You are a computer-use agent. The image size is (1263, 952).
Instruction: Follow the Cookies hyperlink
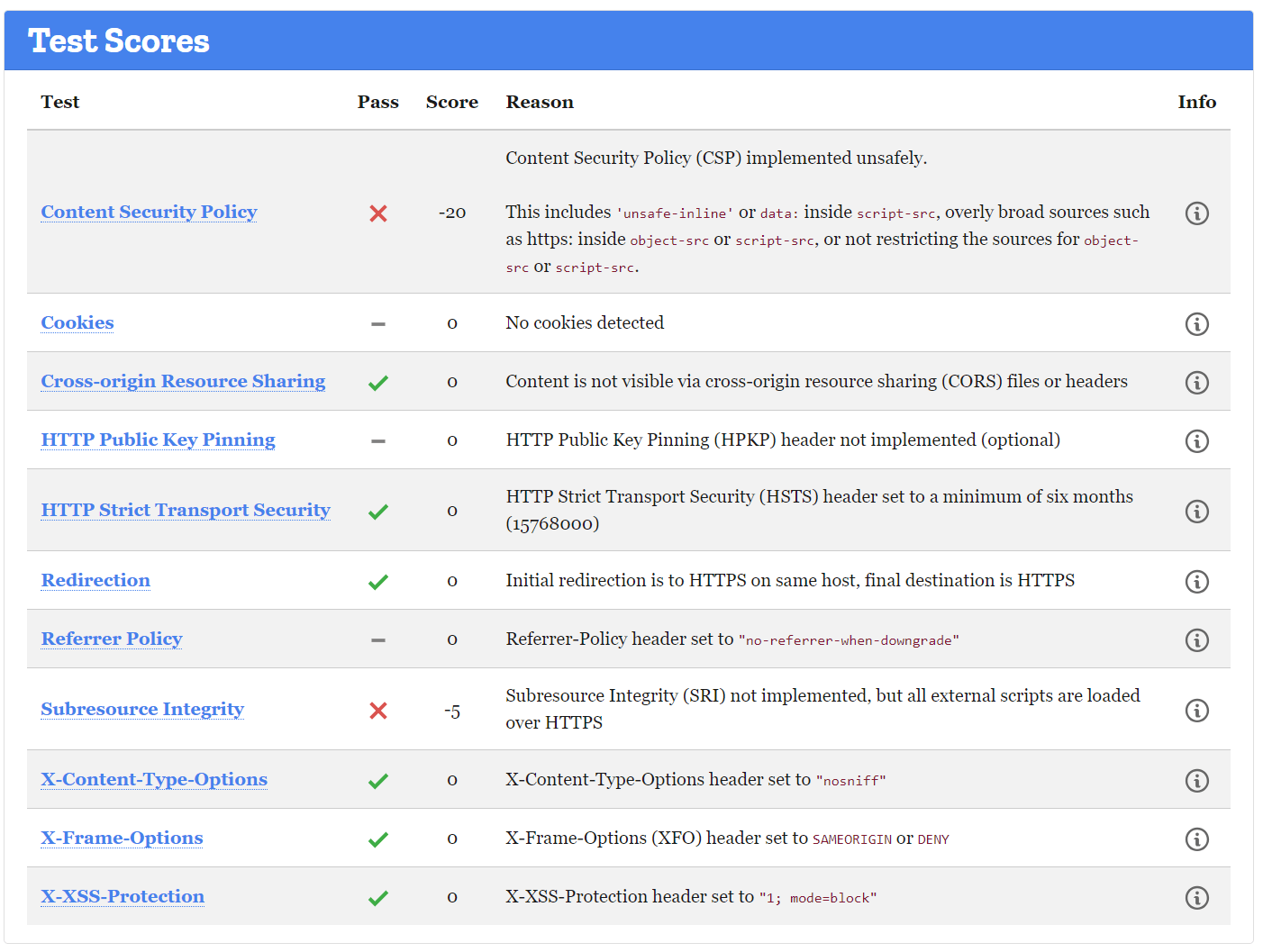(77, 322)
